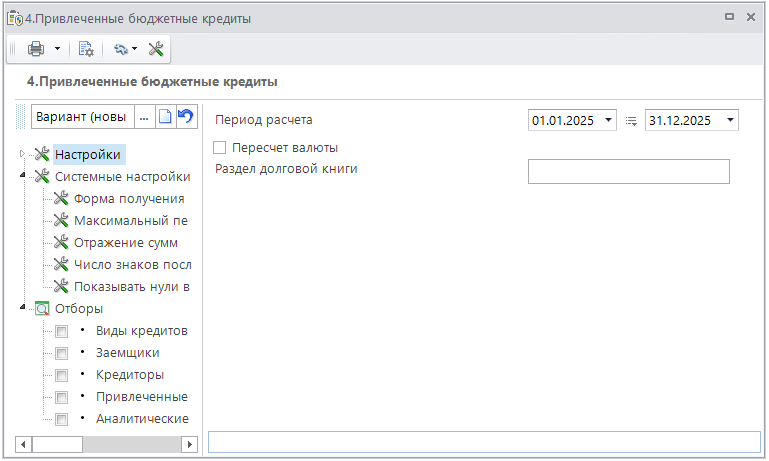769x461 pixels.
Task: Select the Форма получения settings item
Action: (128, 198)
